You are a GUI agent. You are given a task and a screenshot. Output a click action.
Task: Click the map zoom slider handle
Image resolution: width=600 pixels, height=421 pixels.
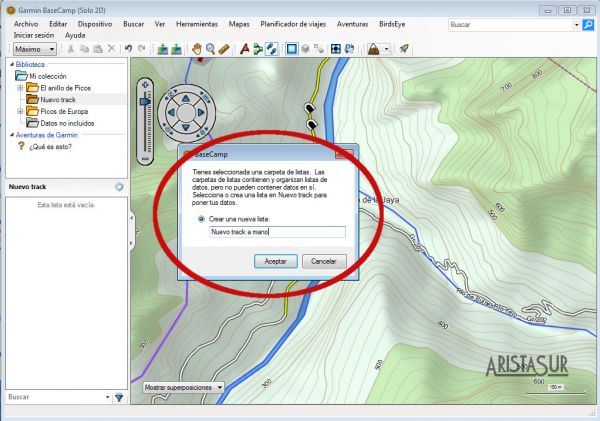coord(145,101)
